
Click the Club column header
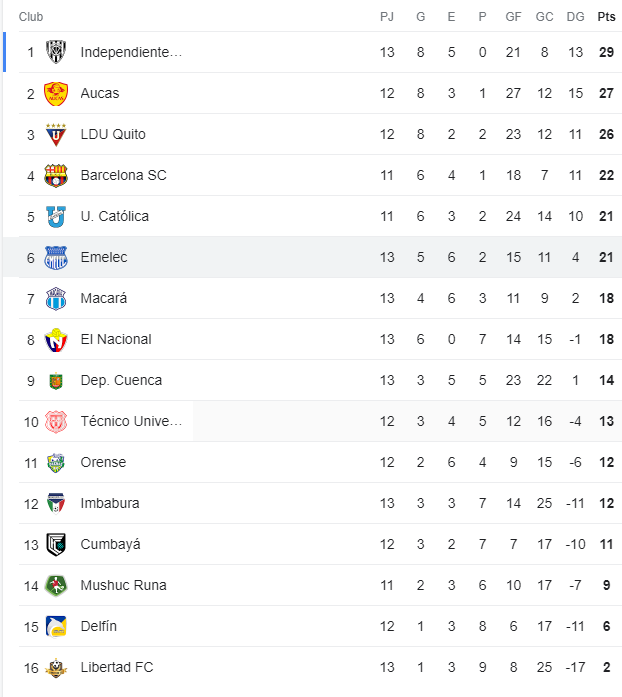tap(31, 17)
